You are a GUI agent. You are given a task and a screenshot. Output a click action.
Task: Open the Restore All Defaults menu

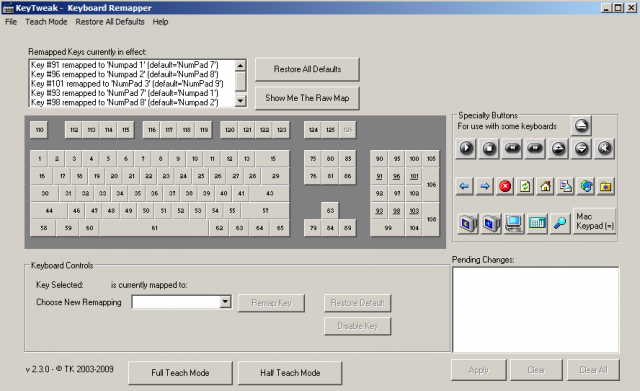[x=110, y=22]
